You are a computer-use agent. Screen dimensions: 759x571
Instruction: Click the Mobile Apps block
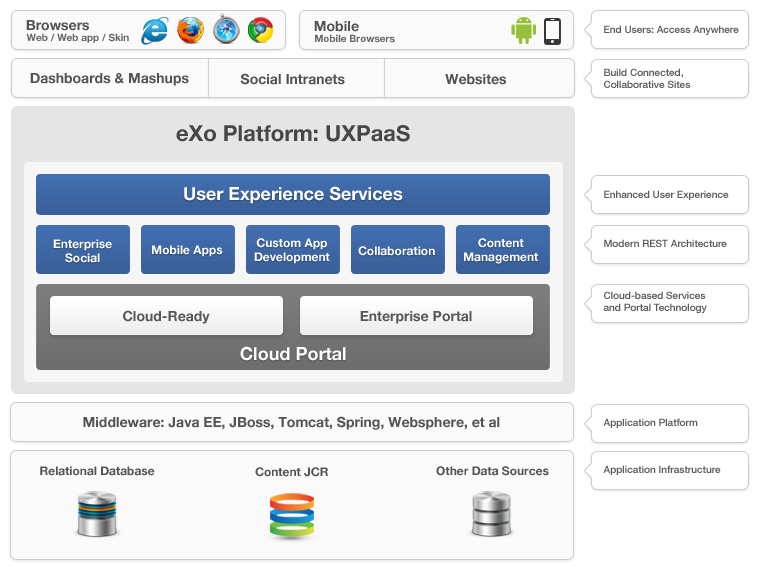tap(188, 250)
